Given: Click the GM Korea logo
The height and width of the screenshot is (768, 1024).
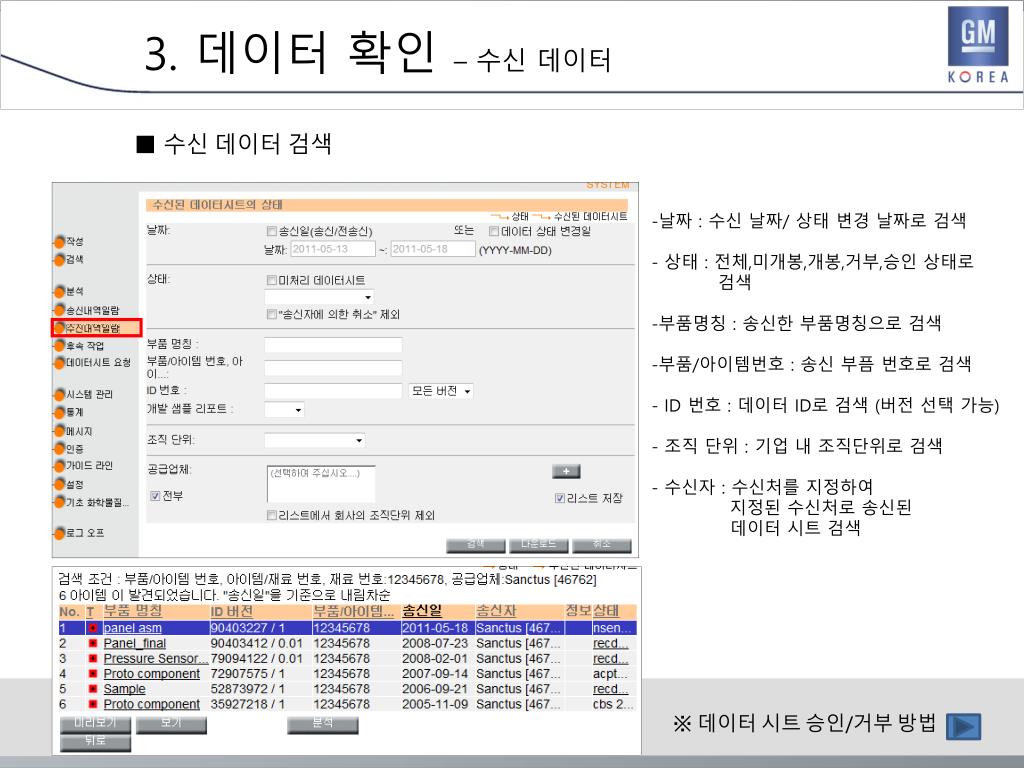Looking at the screenshot, I should pyautogui.click(x=978, y=45).
